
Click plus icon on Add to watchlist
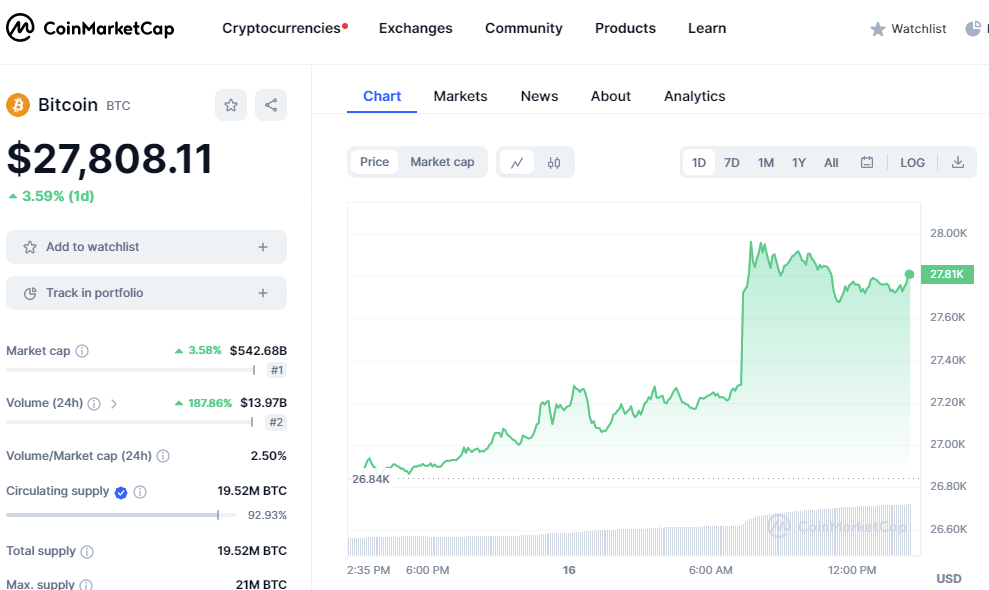click(263, 247)
